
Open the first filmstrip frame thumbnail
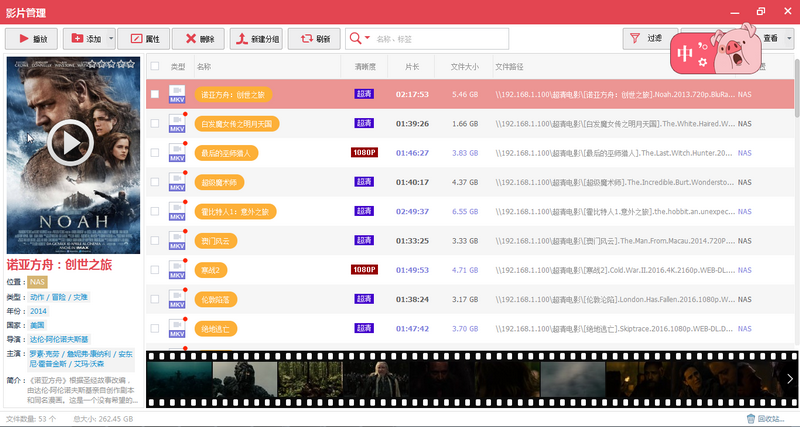pos(179,379)
